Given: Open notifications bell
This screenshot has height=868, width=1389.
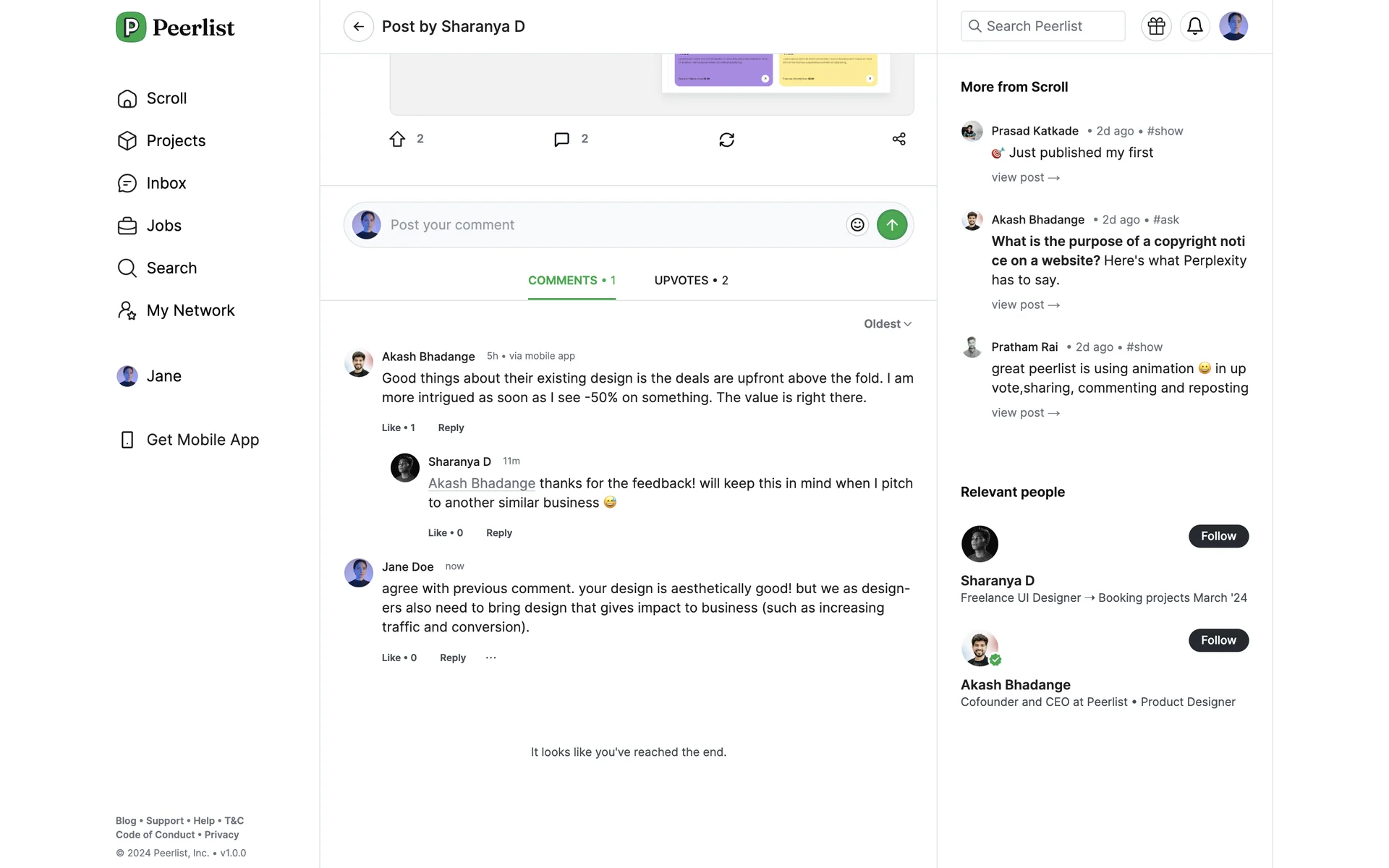Looking at the screenshot, I should (x=1194, y=27).
